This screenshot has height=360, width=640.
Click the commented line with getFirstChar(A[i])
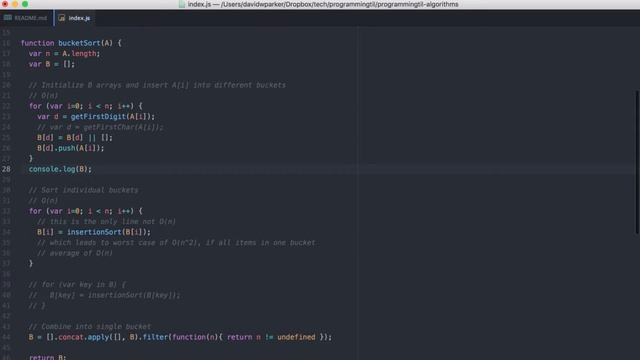pos(100,127)
